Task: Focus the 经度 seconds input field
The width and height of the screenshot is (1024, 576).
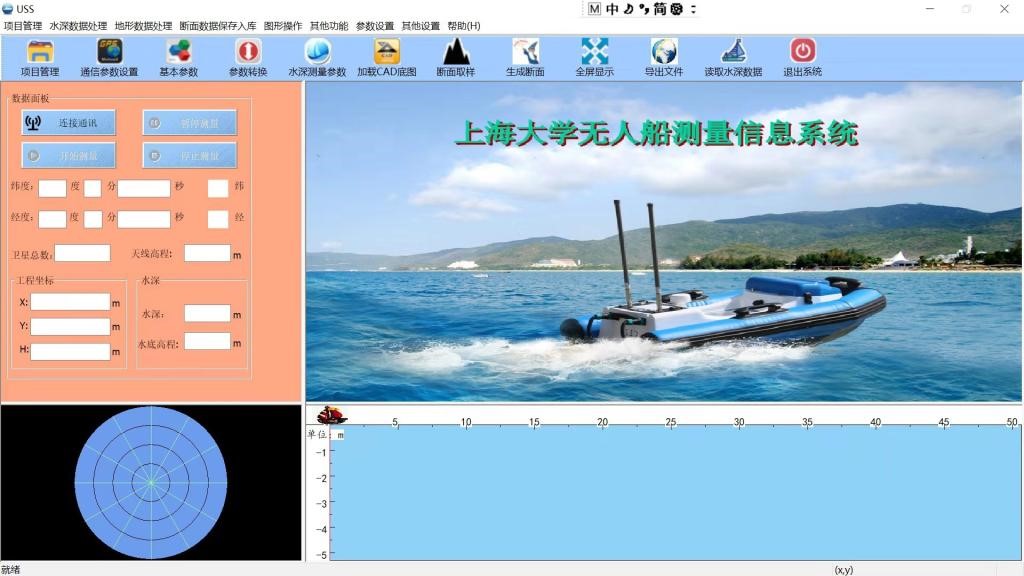Action: 144,219
